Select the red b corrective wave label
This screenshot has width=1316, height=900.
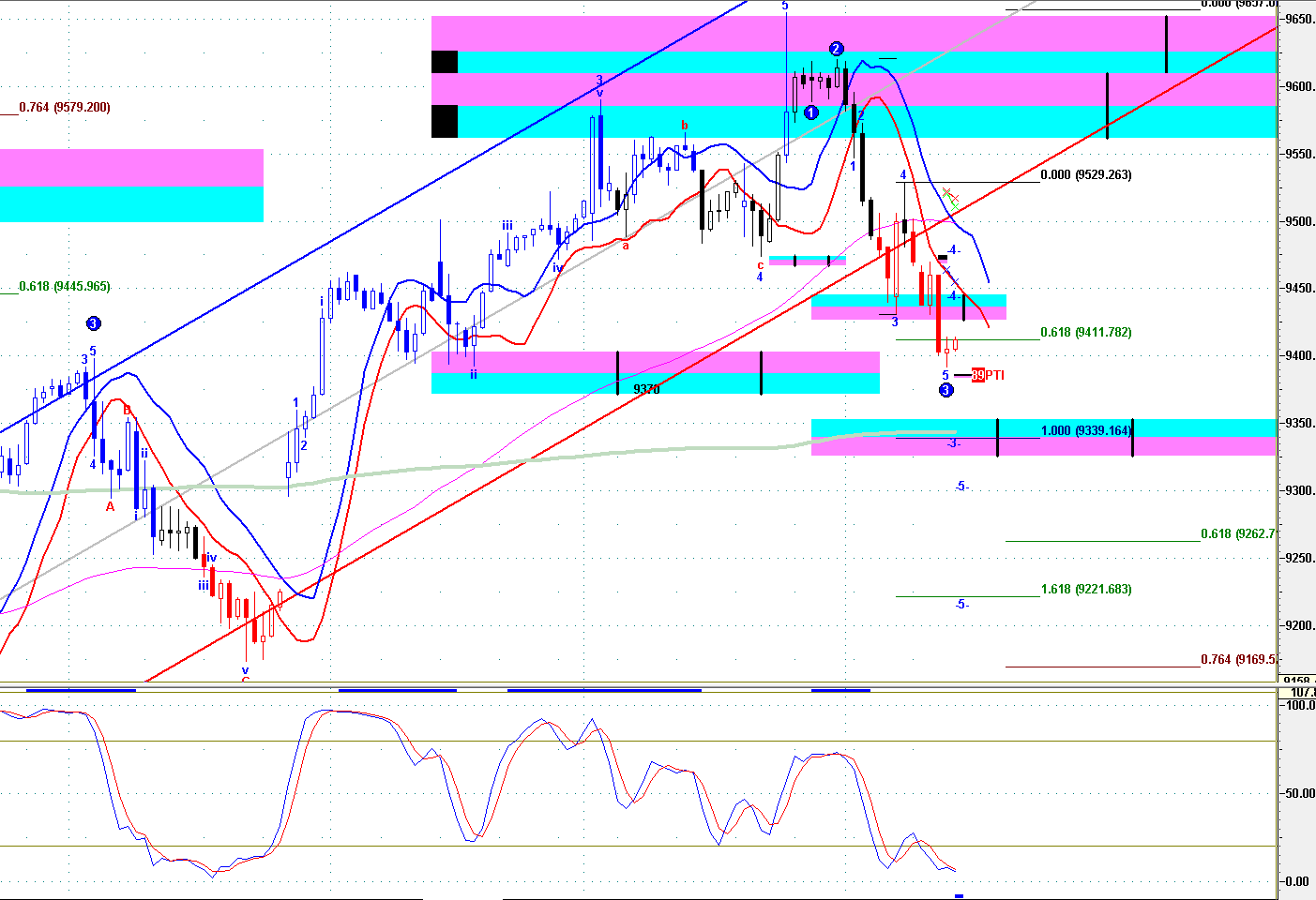(x=685, y=125)
